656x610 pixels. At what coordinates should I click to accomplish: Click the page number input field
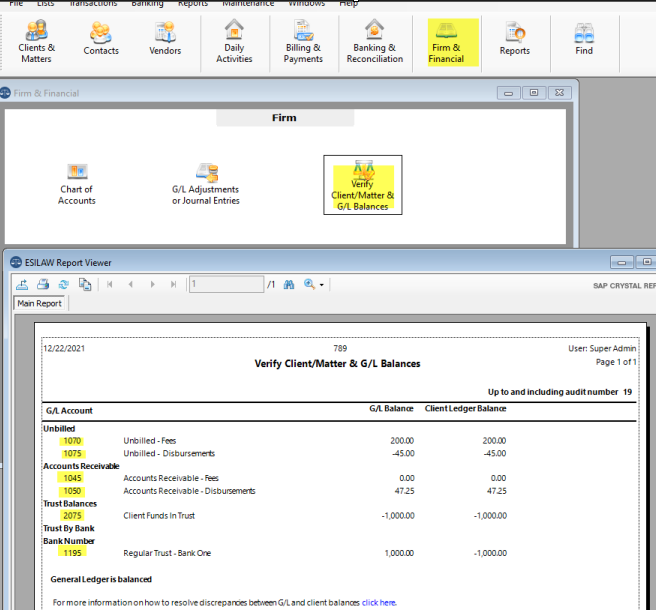click(x=226, y=284)
